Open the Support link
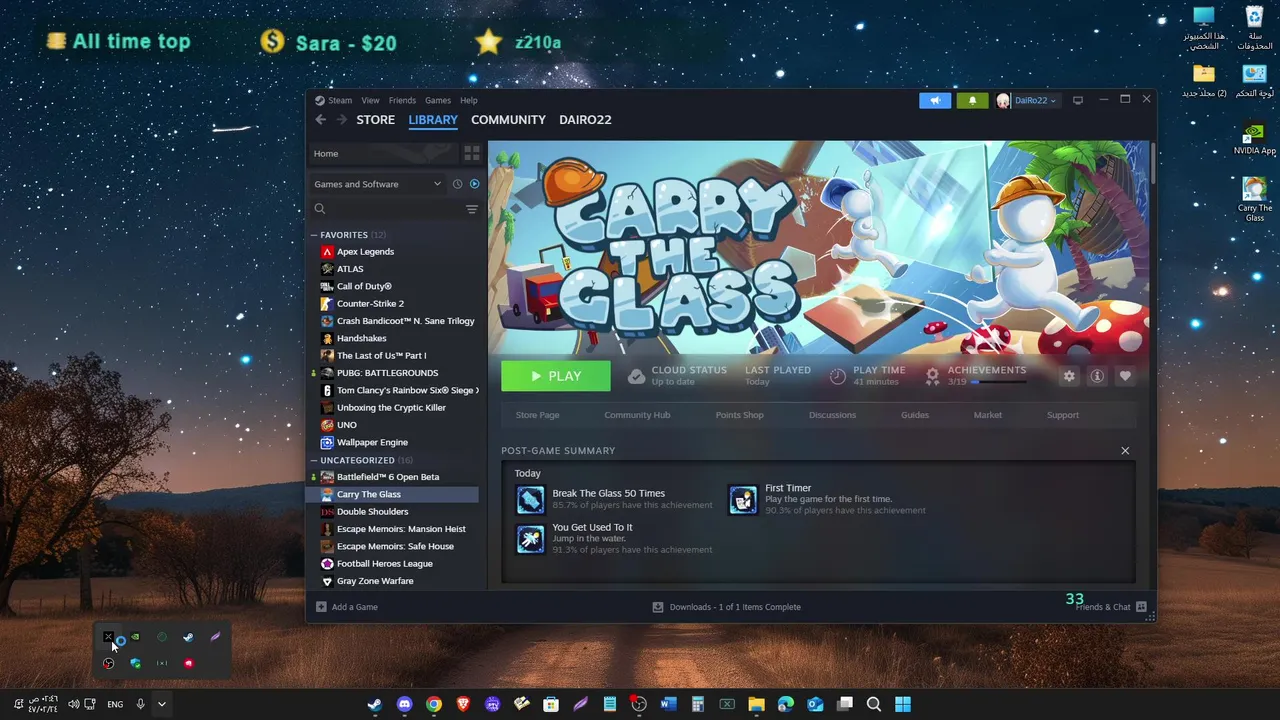1280x720 pixels. click(1063, 415)
